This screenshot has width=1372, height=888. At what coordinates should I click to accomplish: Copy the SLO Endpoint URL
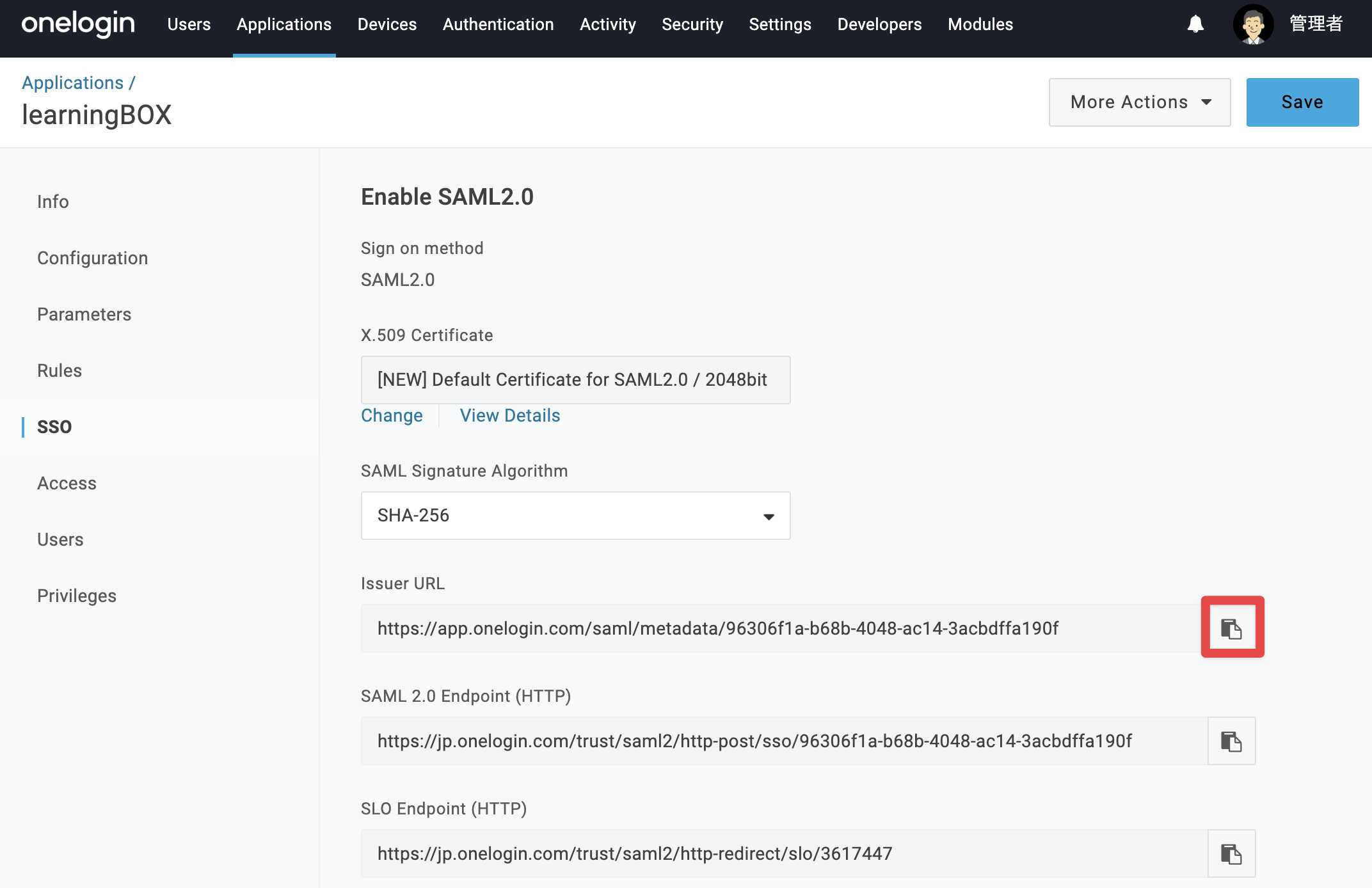click(x=1232, y=853)
